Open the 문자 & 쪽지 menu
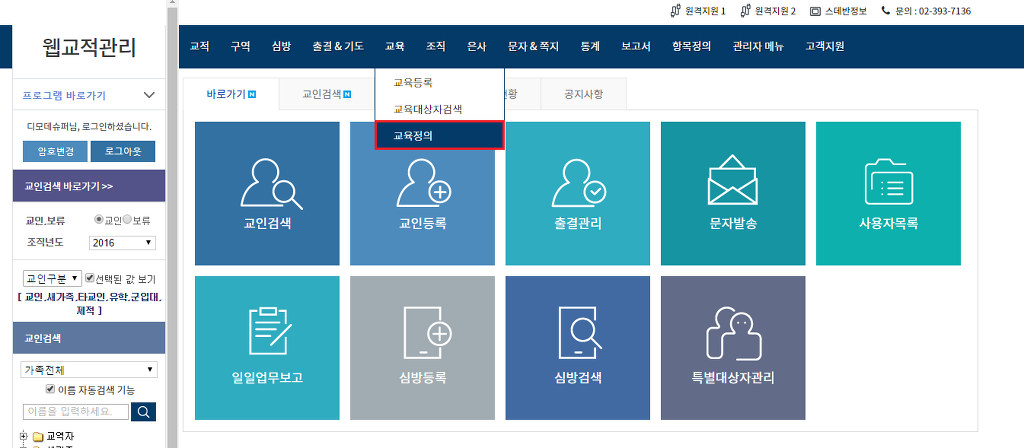Image resolution: width=1024 pixels, height=448 pixels. [534, 46]
